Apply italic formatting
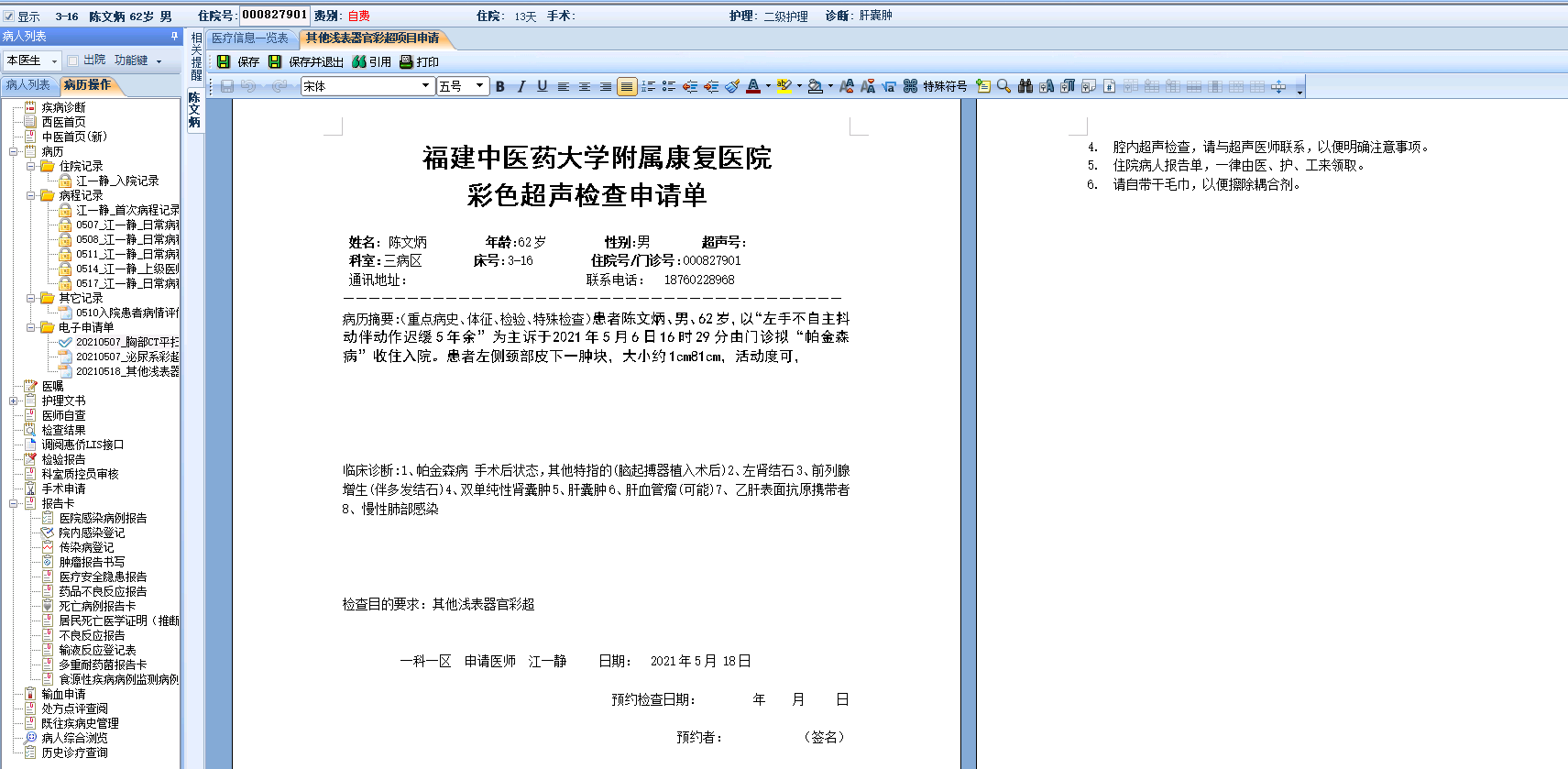The height and width of the screenshot is (769, 1568). [521, 86]
